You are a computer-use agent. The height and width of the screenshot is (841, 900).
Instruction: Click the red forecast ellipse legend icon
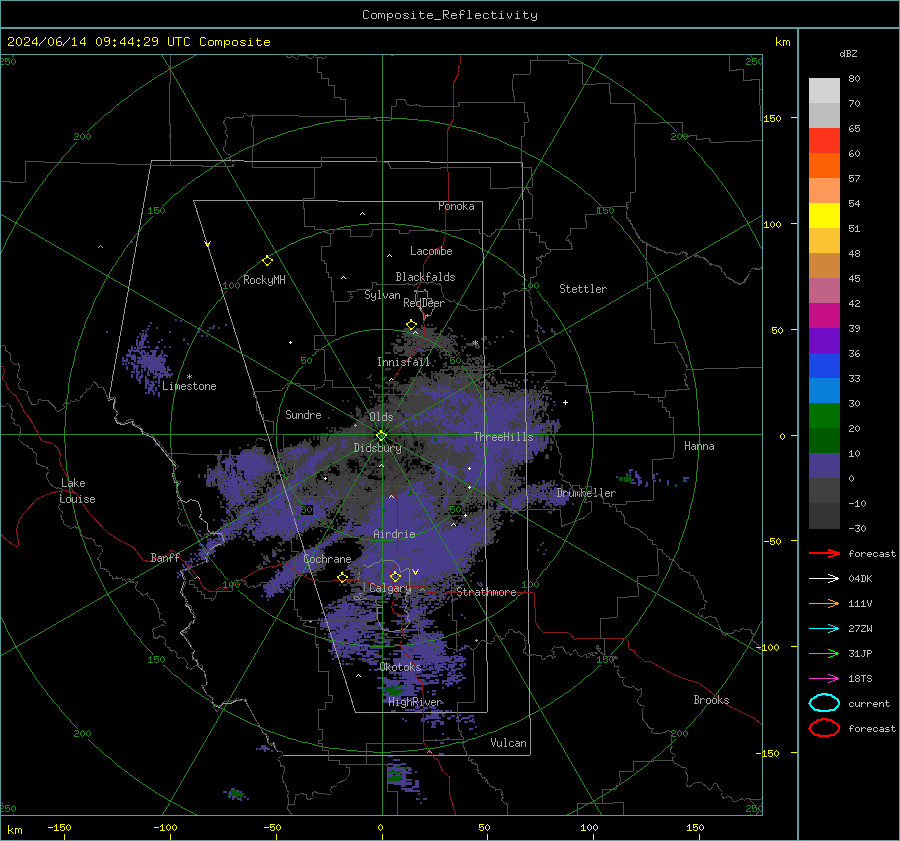[824, 728]
